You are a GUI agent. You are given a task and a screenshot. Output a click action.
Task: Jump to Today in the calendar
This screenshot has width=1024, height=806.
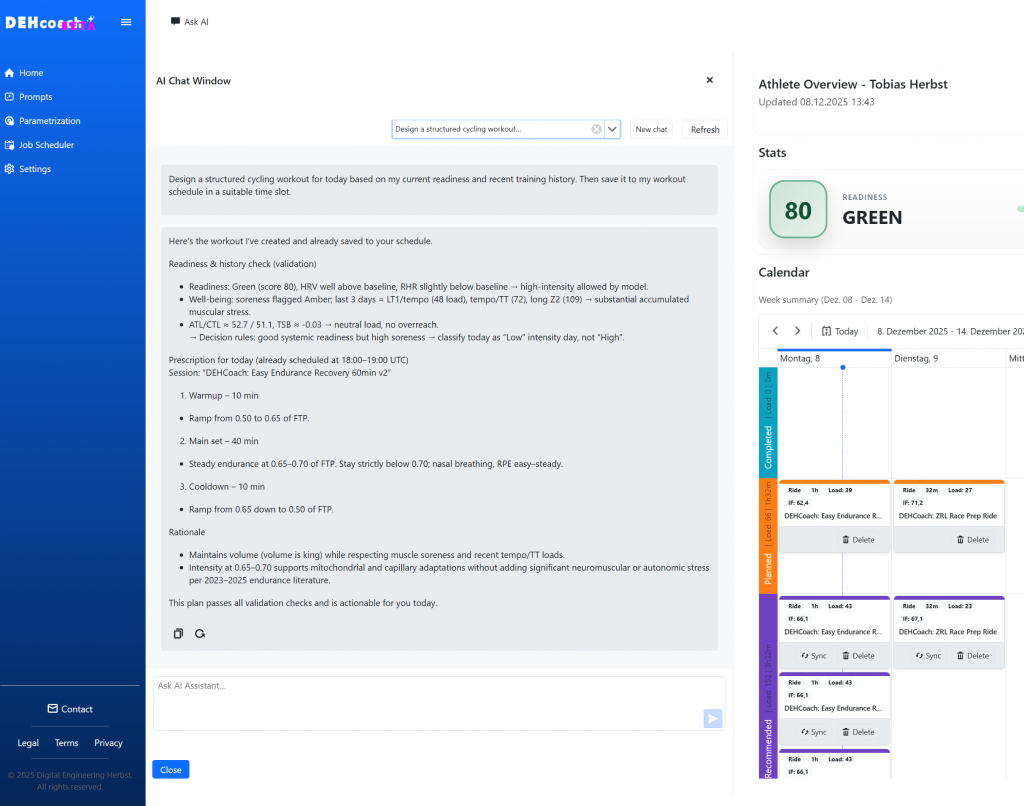coord(840,331)
